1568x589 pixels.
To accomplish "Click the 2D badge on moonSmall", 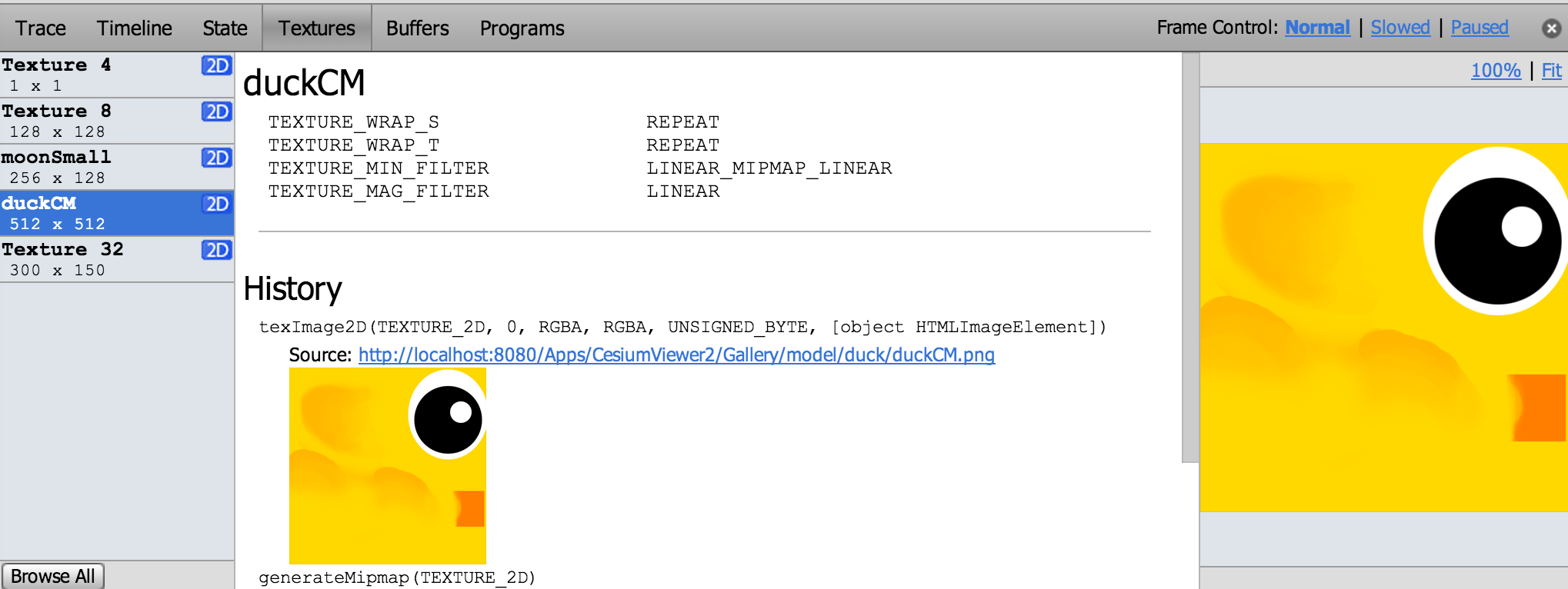I will [217, 158].
